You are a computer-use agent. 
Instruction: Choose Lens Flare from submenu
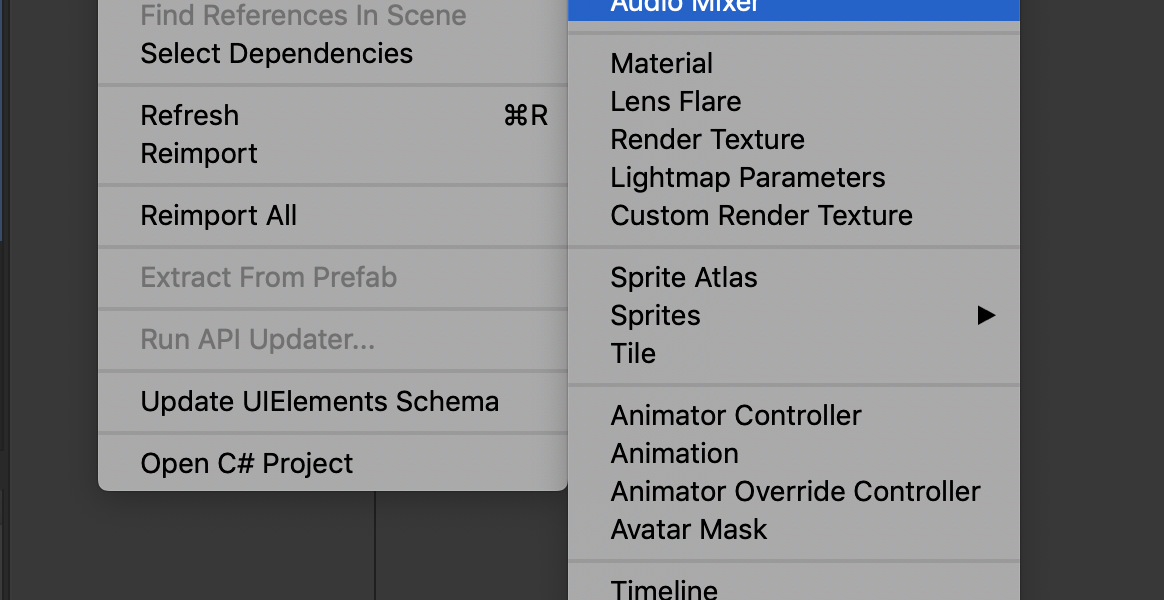(x=675, y=102)
